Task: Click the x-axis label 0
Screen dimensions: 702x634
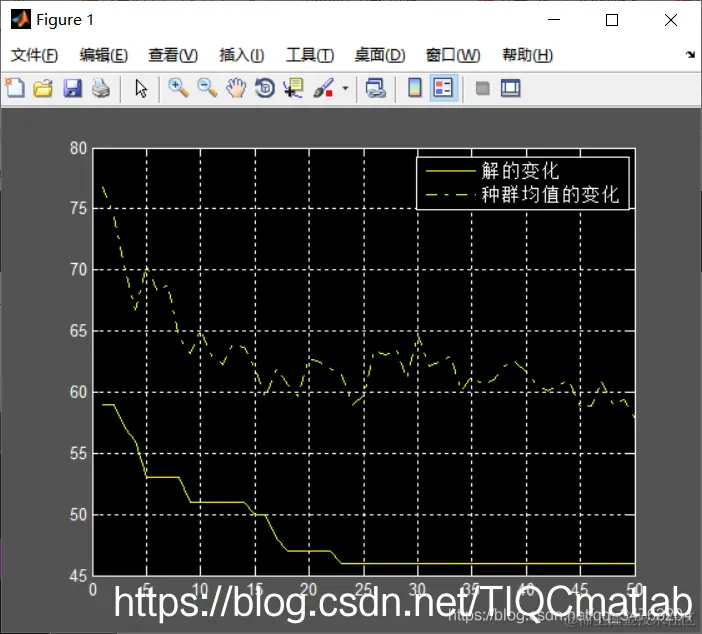Action: coord(93,589)
